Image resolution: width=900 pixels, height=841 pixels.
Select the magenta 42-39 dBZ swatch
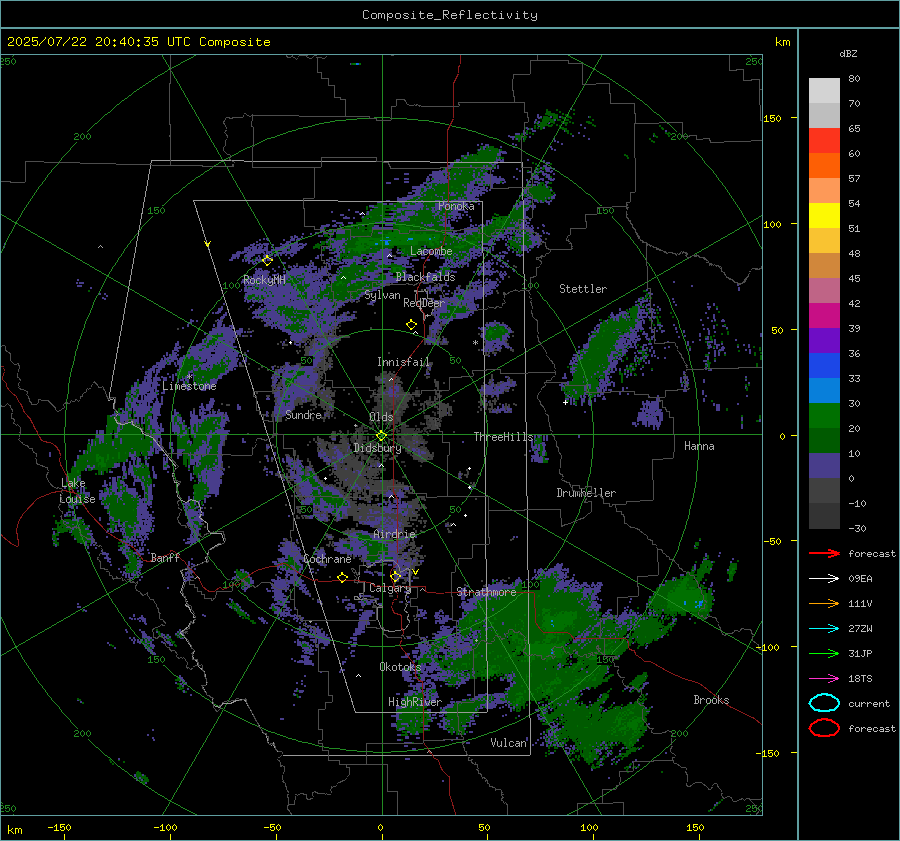[x=824, y=316]
